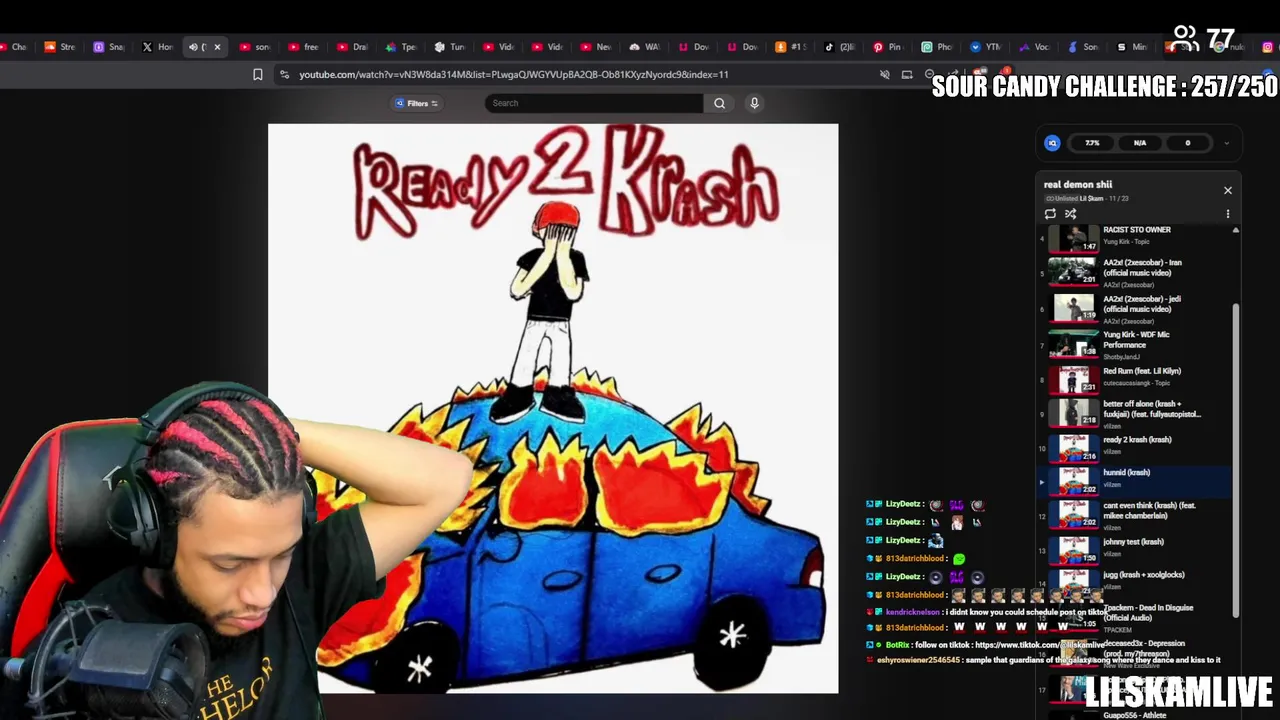
Task: Toggle shuffle playlist icon
Action: coord(1070,213)
